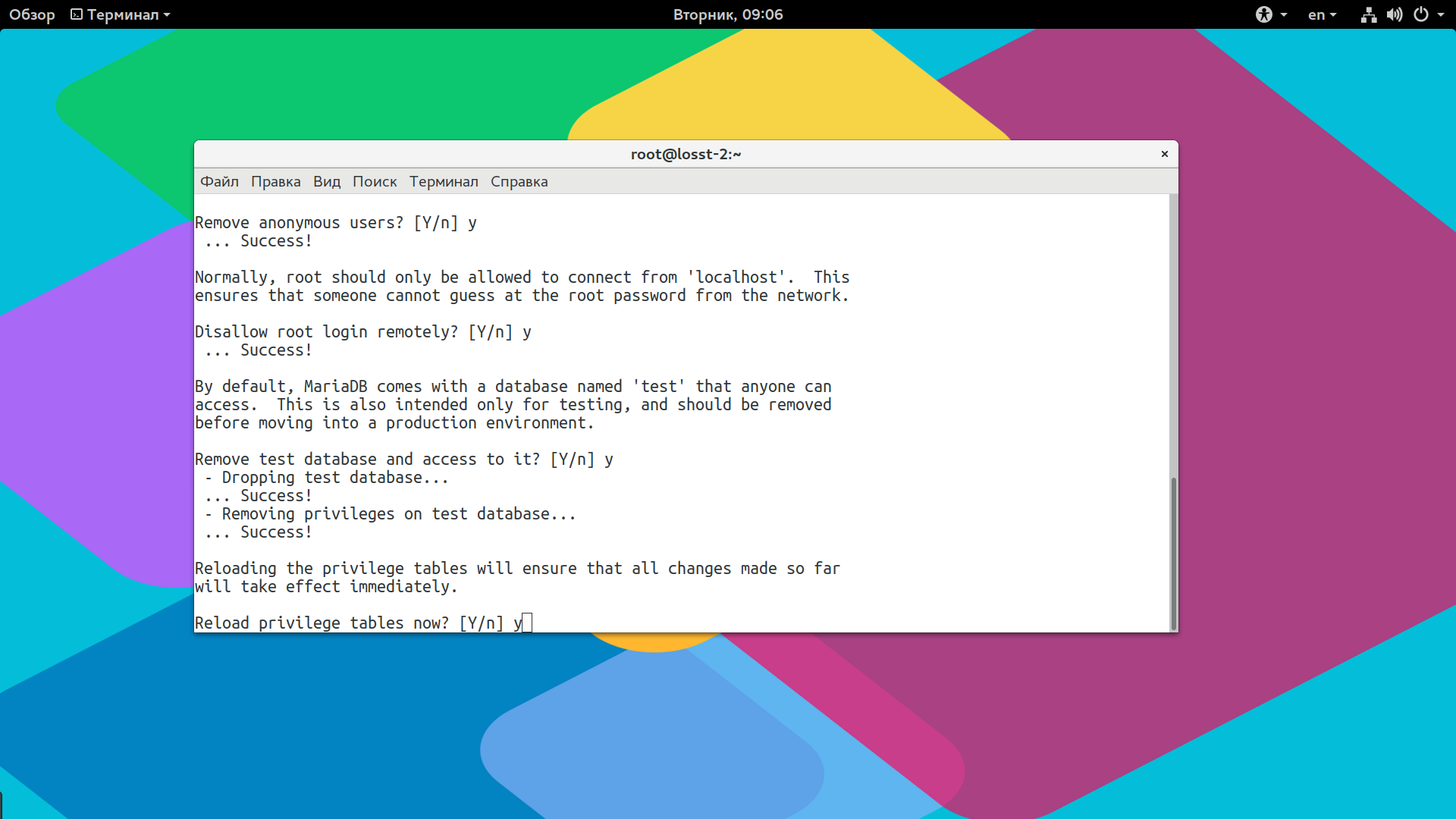Click the power icon

click(1421, 14)
